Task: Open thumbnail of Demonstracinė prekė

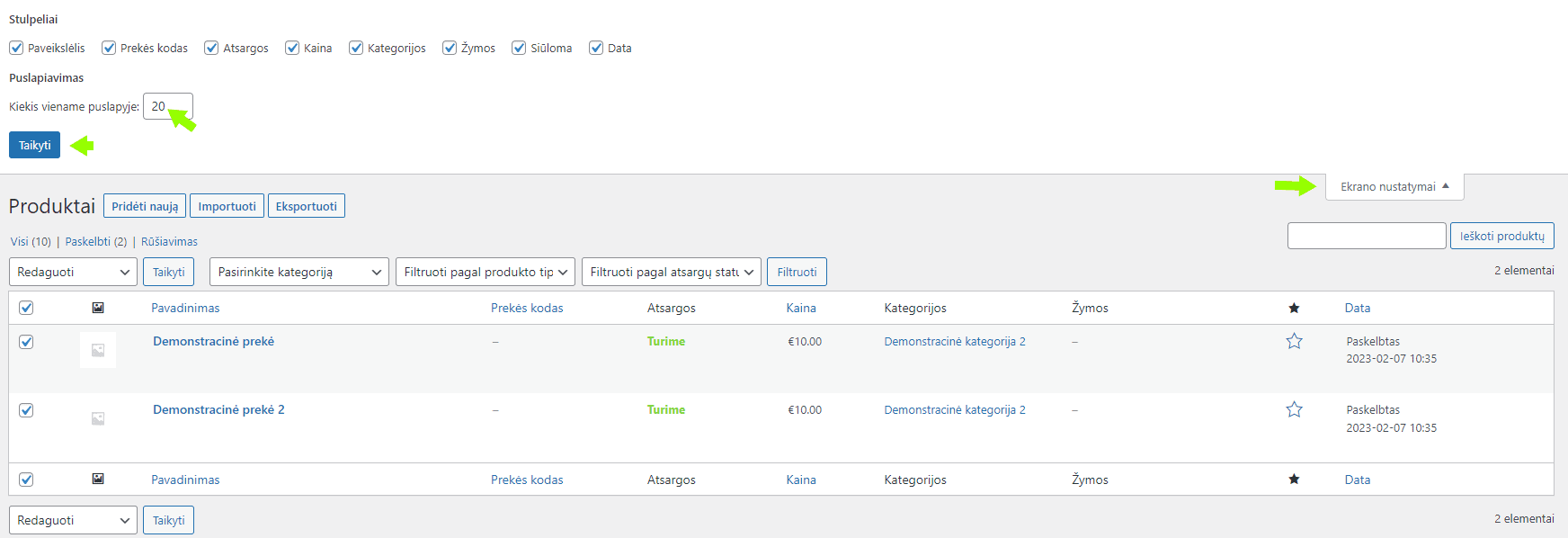Action: pyautogui.click(x=98, y=350)
